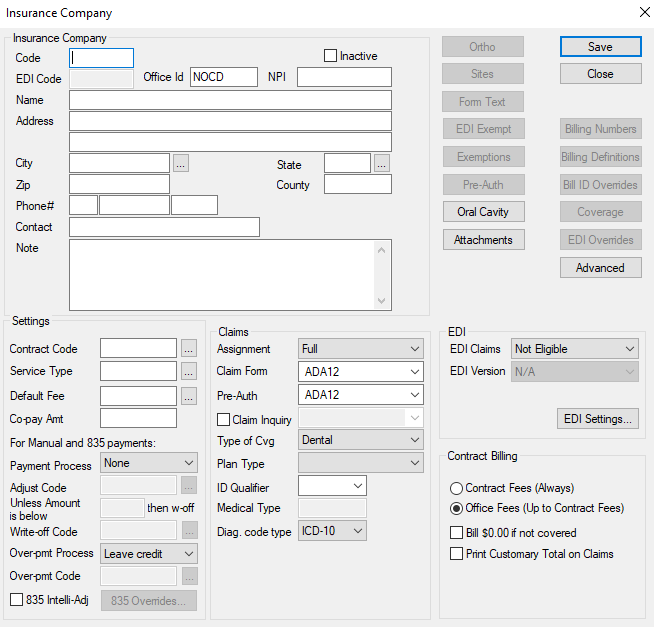Screen dimensions: 654x627
Task: Click the Advanced button
Action: [x=600, y=268]
